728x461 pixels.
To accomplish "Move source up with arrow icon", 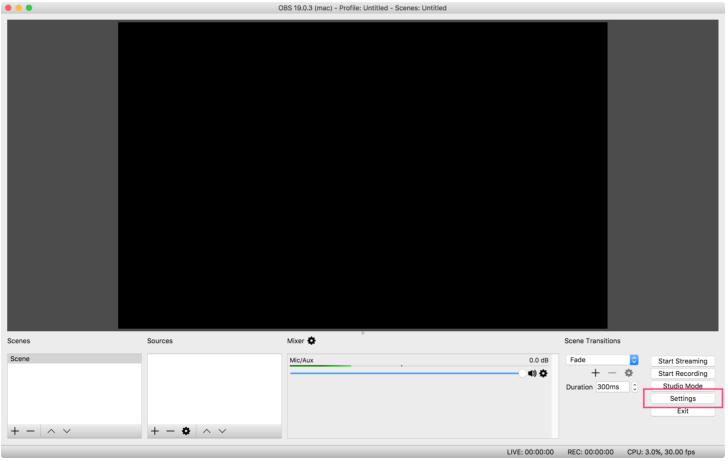I will [207, 431].
